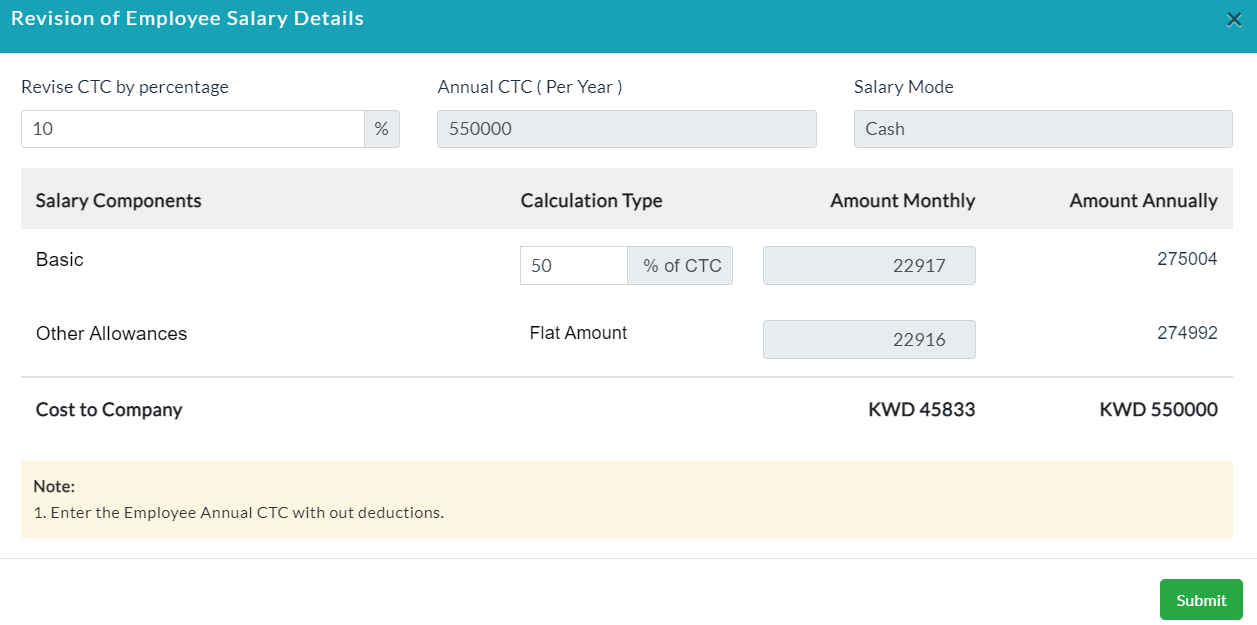Click the Revise CTC by percentage field

point(193,129)
